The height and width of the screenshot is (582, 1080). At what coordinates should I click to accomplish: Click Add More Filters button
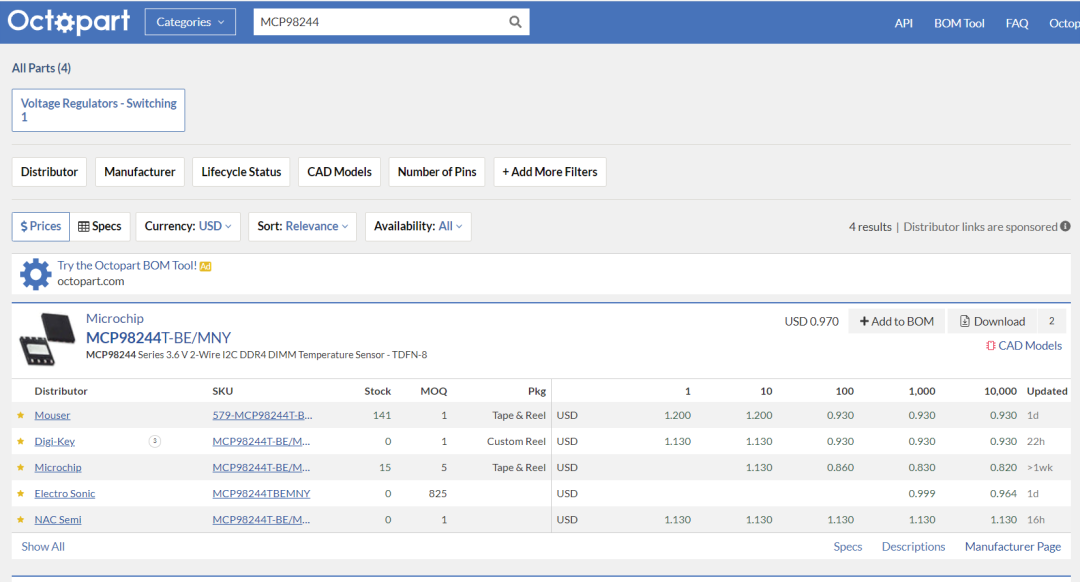click(550, 172)
